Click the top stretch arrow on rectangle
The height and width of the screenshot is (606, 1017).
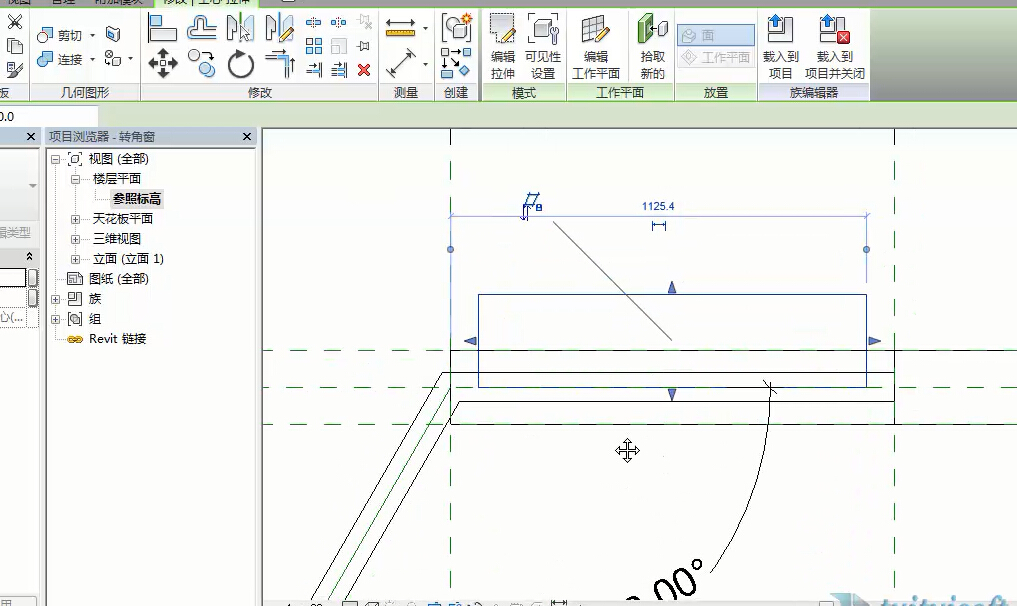point(672,287)
